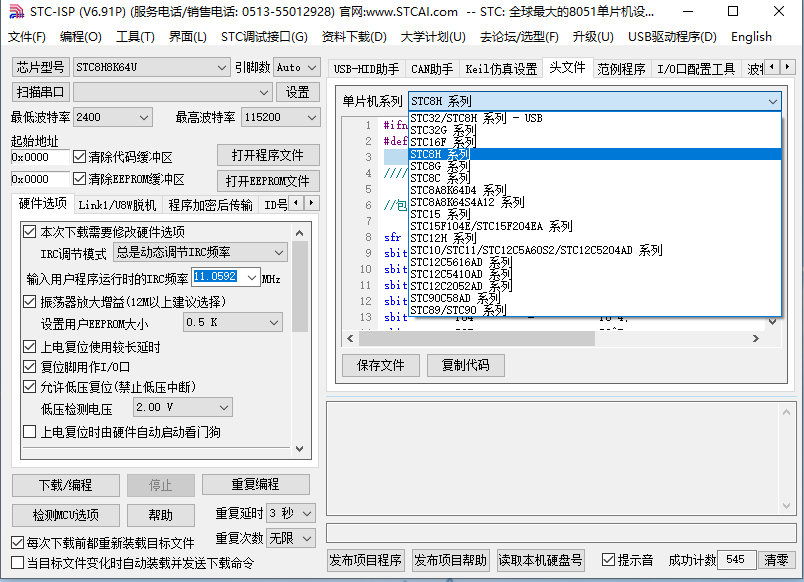
Task: Select STC12H 系列 in list
Action: coord(595,238)
